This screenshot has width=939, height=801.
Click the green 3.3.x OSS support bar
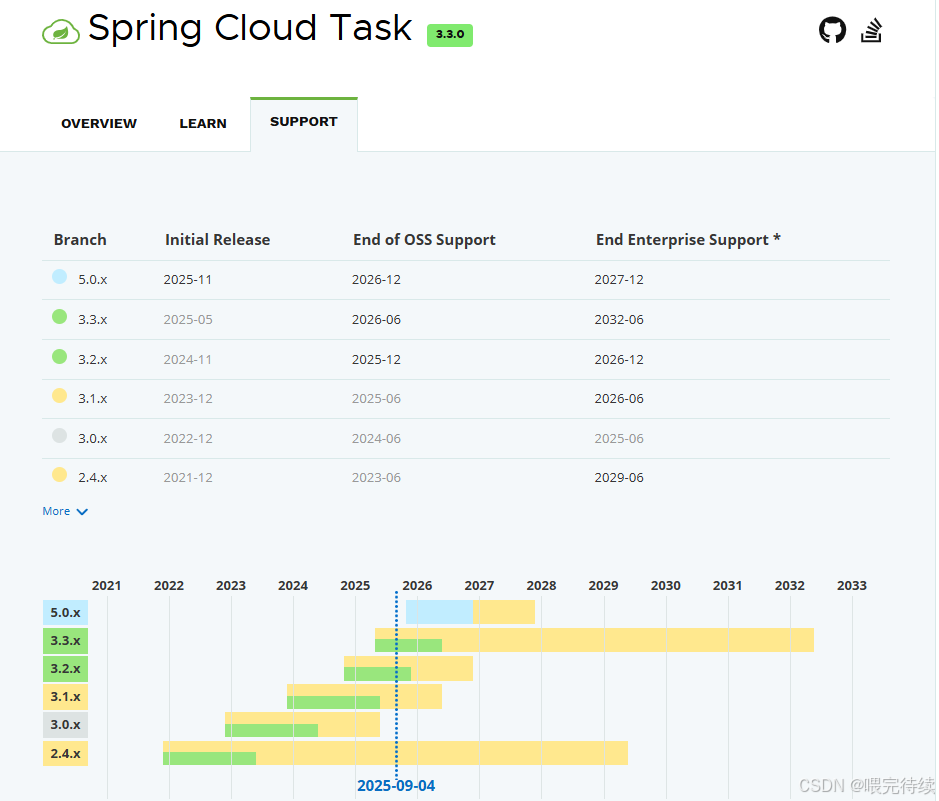coord(408,645)
